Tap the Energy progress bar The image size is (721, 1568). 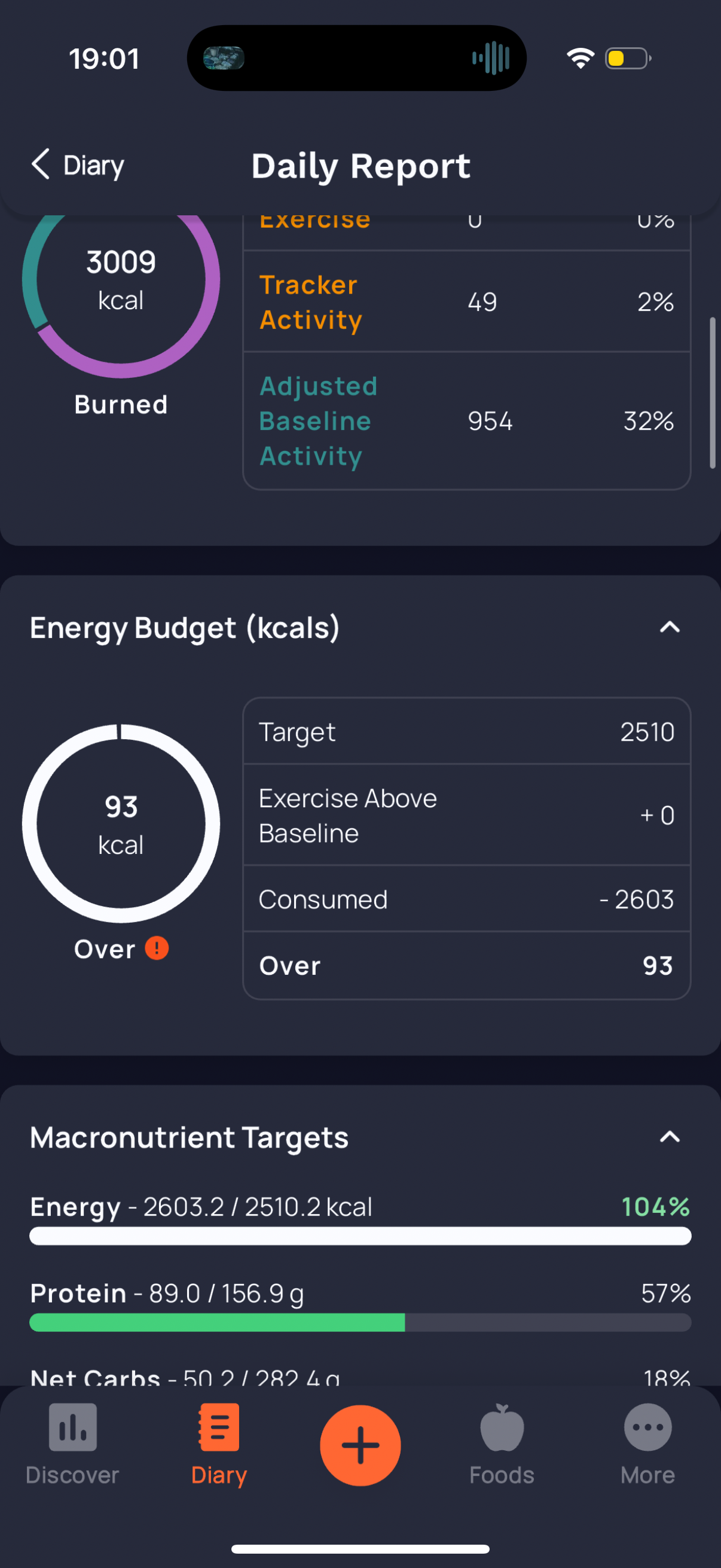coord(360,1236)
